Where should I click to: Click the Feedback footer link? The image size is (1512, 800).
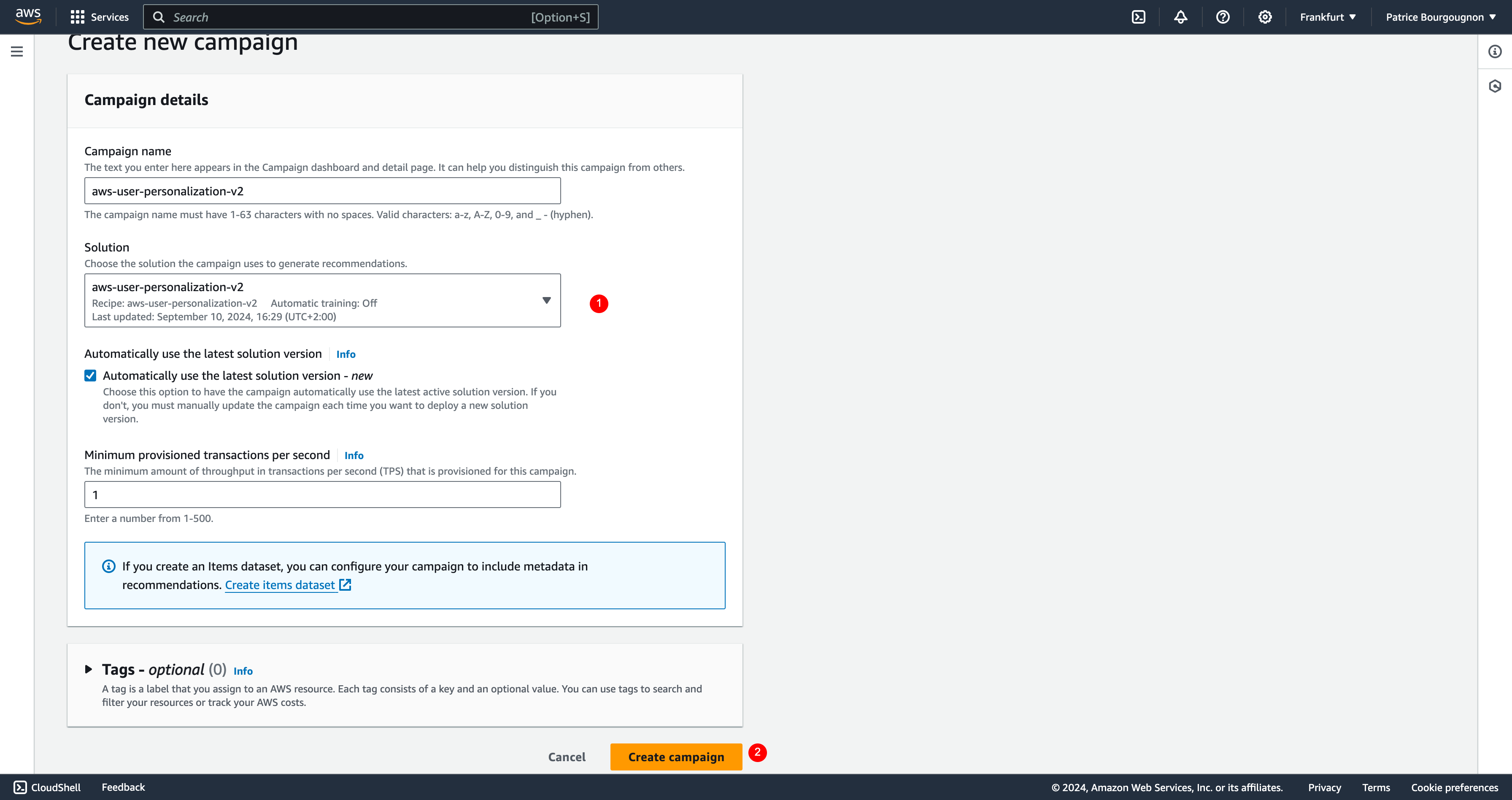[x=123, y=787]
